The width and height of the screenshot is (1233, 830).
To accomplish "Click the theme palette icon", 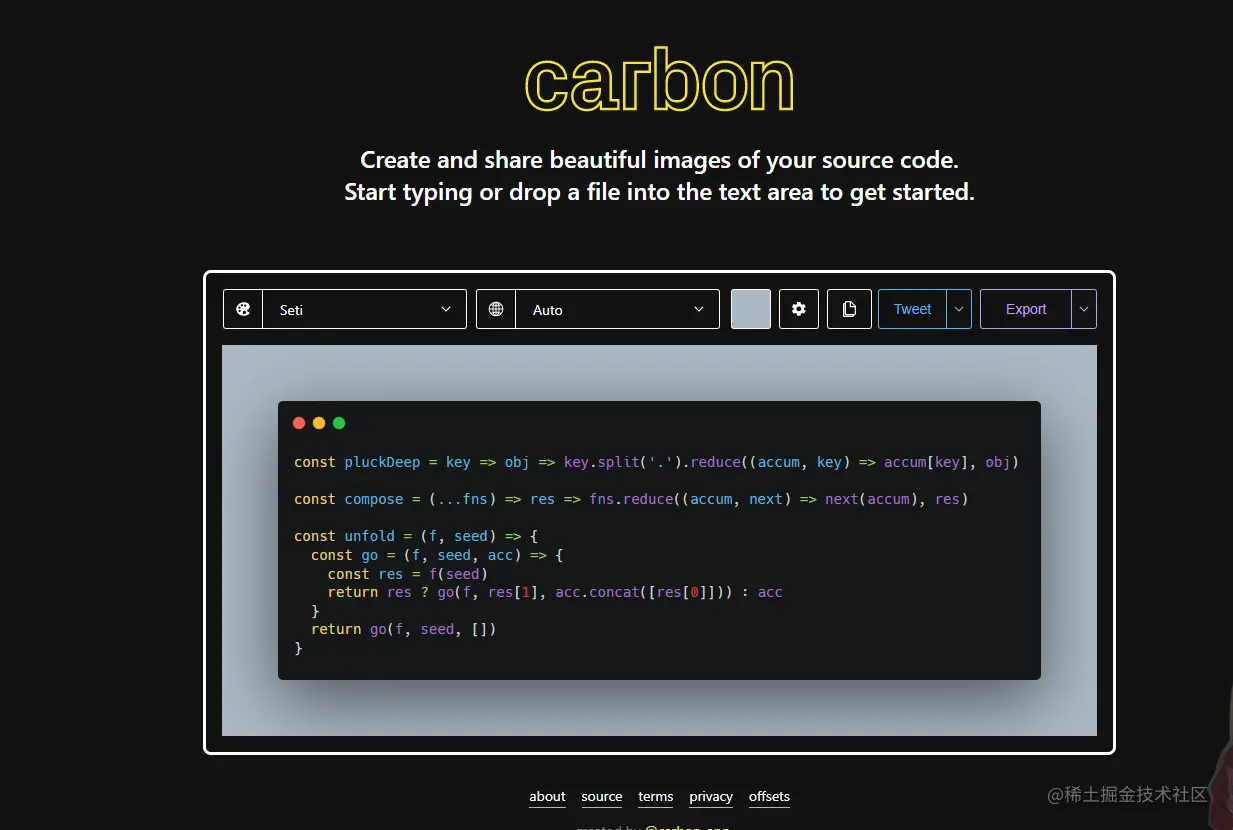I will point(243,309).
